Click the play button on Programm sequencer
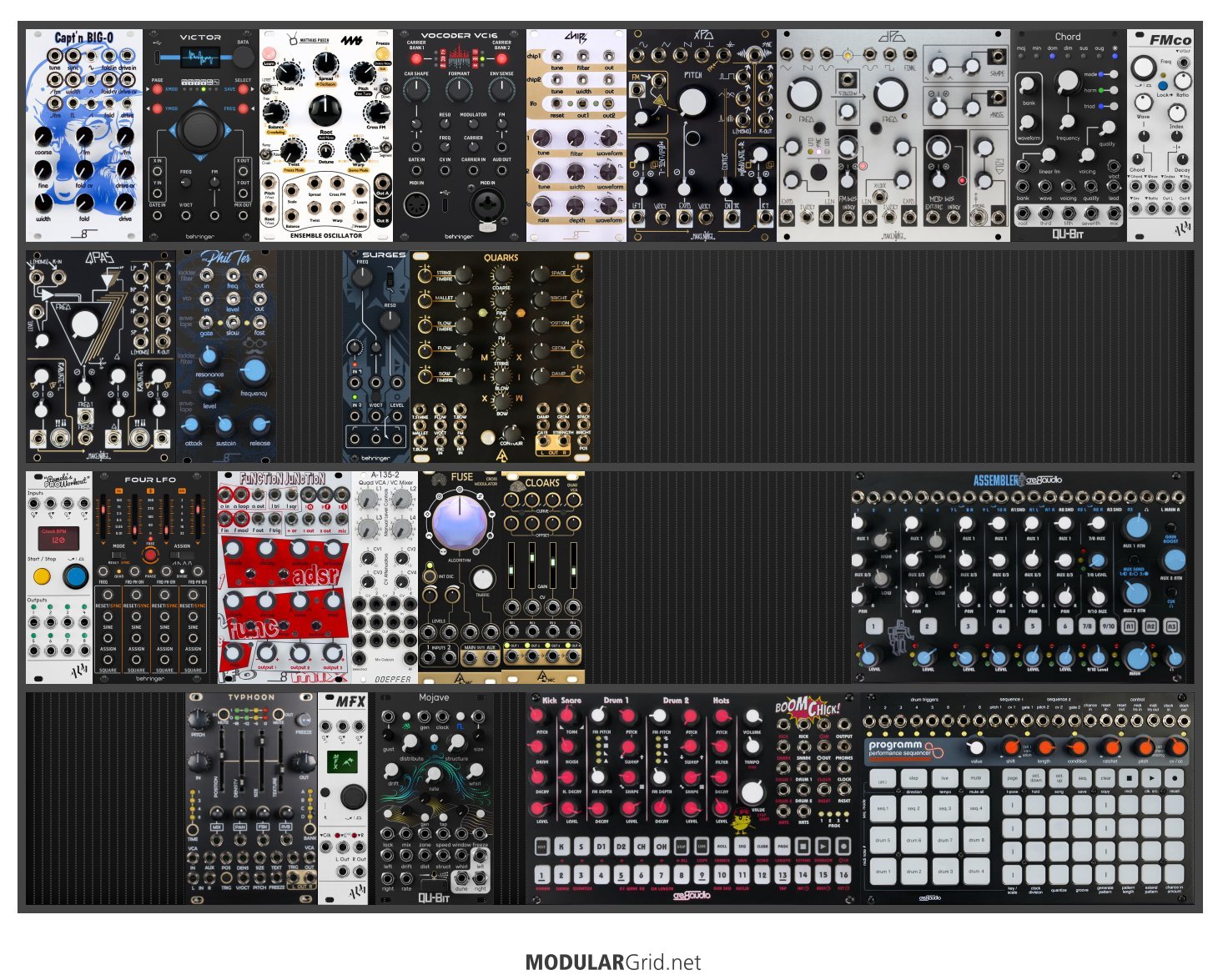Viewport: 1228px width, 980px height. click(1151, 778)
